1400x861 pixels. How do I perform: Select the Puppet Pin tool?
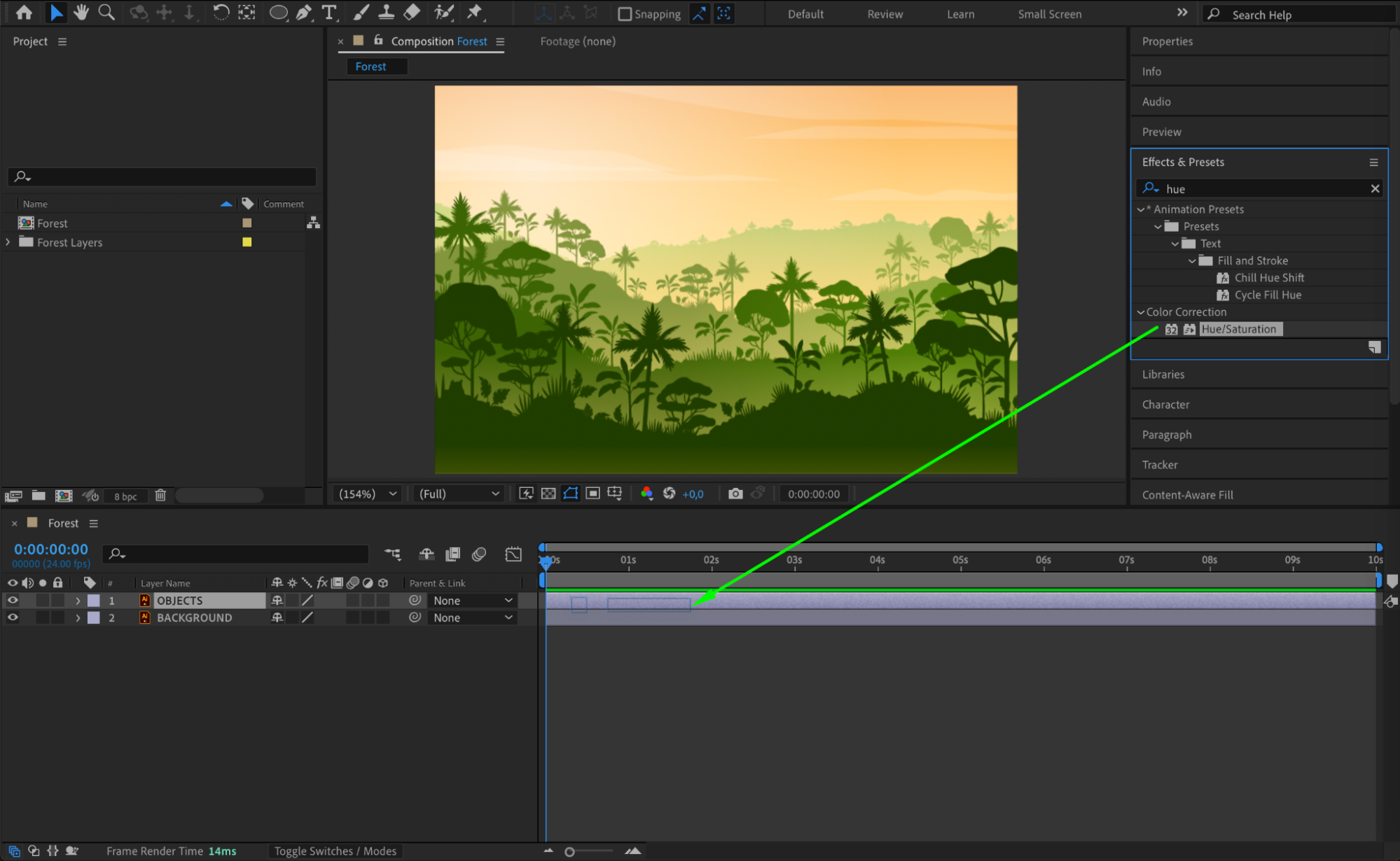[x=475, y=12]
